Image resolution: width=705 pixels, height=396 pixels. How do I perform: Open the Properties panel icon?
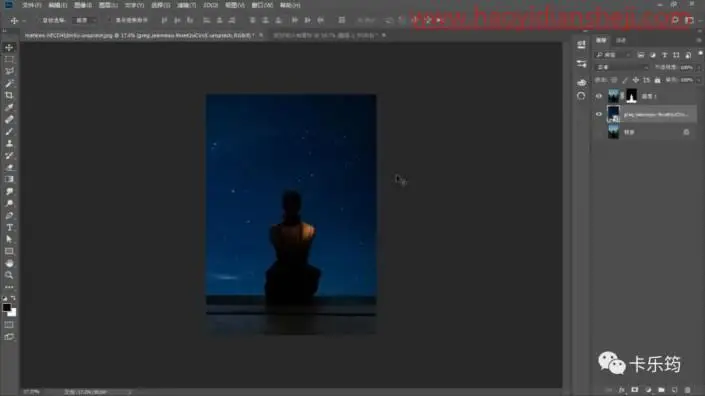581,44
